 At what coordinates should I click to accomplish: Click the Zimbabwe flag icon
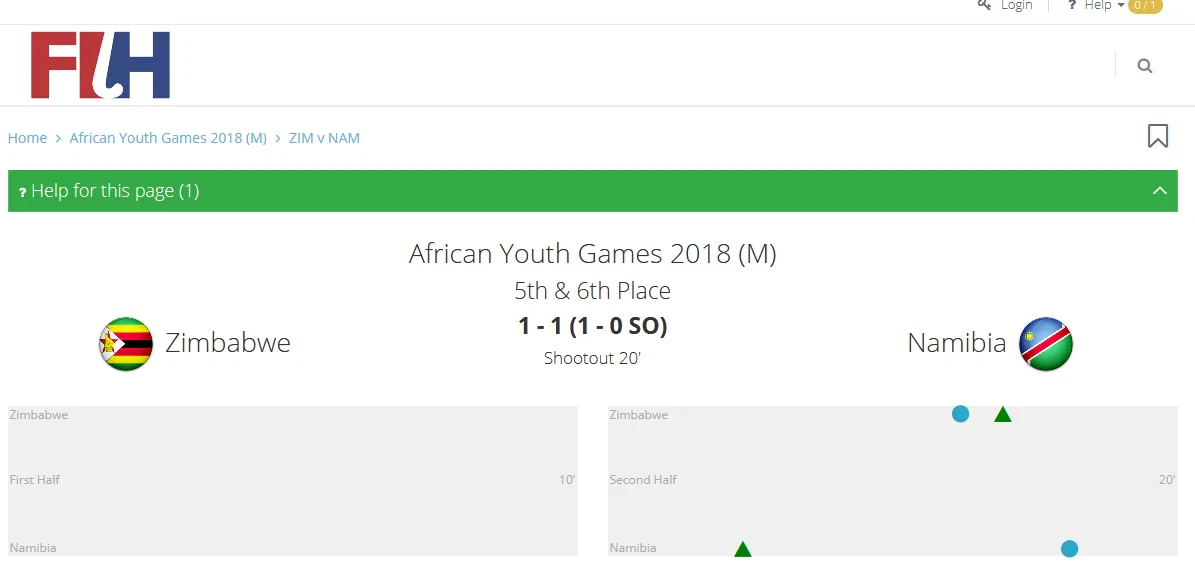[126, 344]
